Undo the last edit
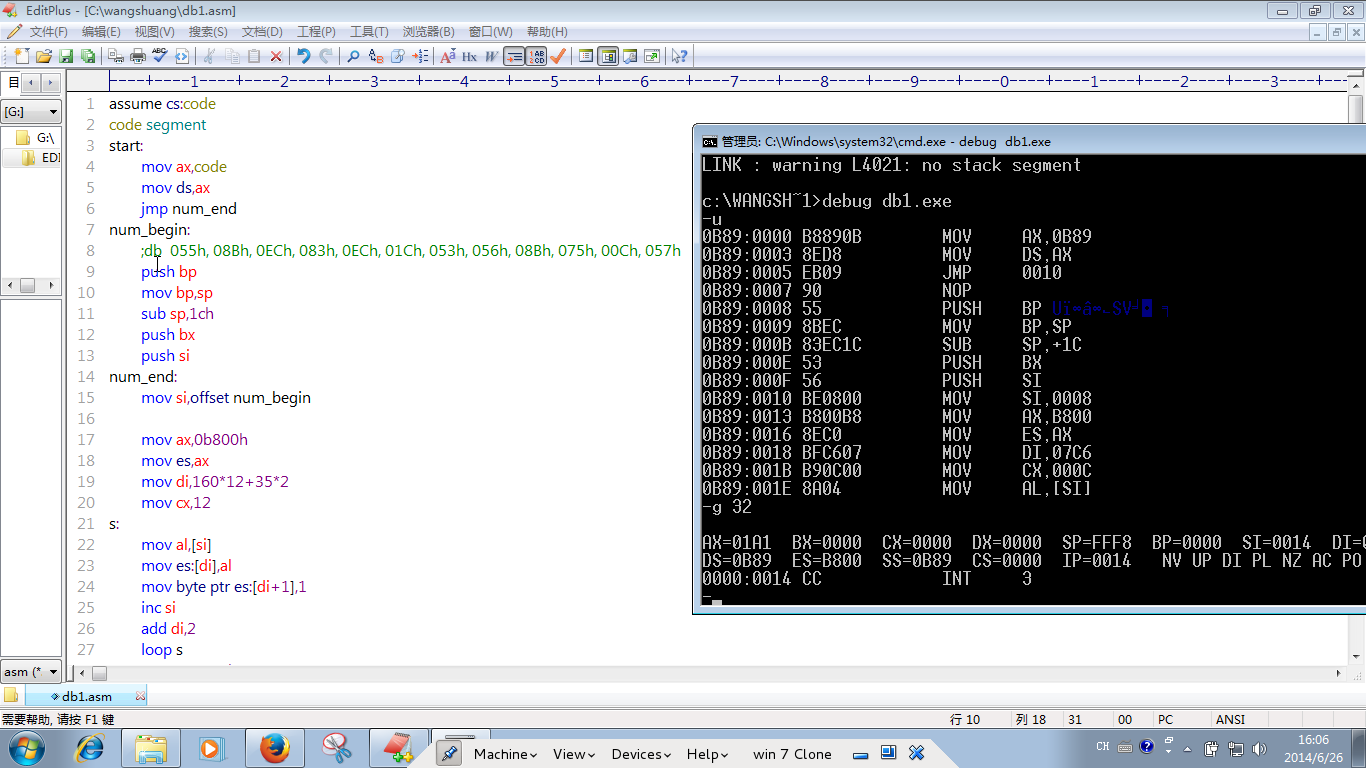Viewport: 1366px width, 768px height. pyautogui.click(x=304, y=56)
